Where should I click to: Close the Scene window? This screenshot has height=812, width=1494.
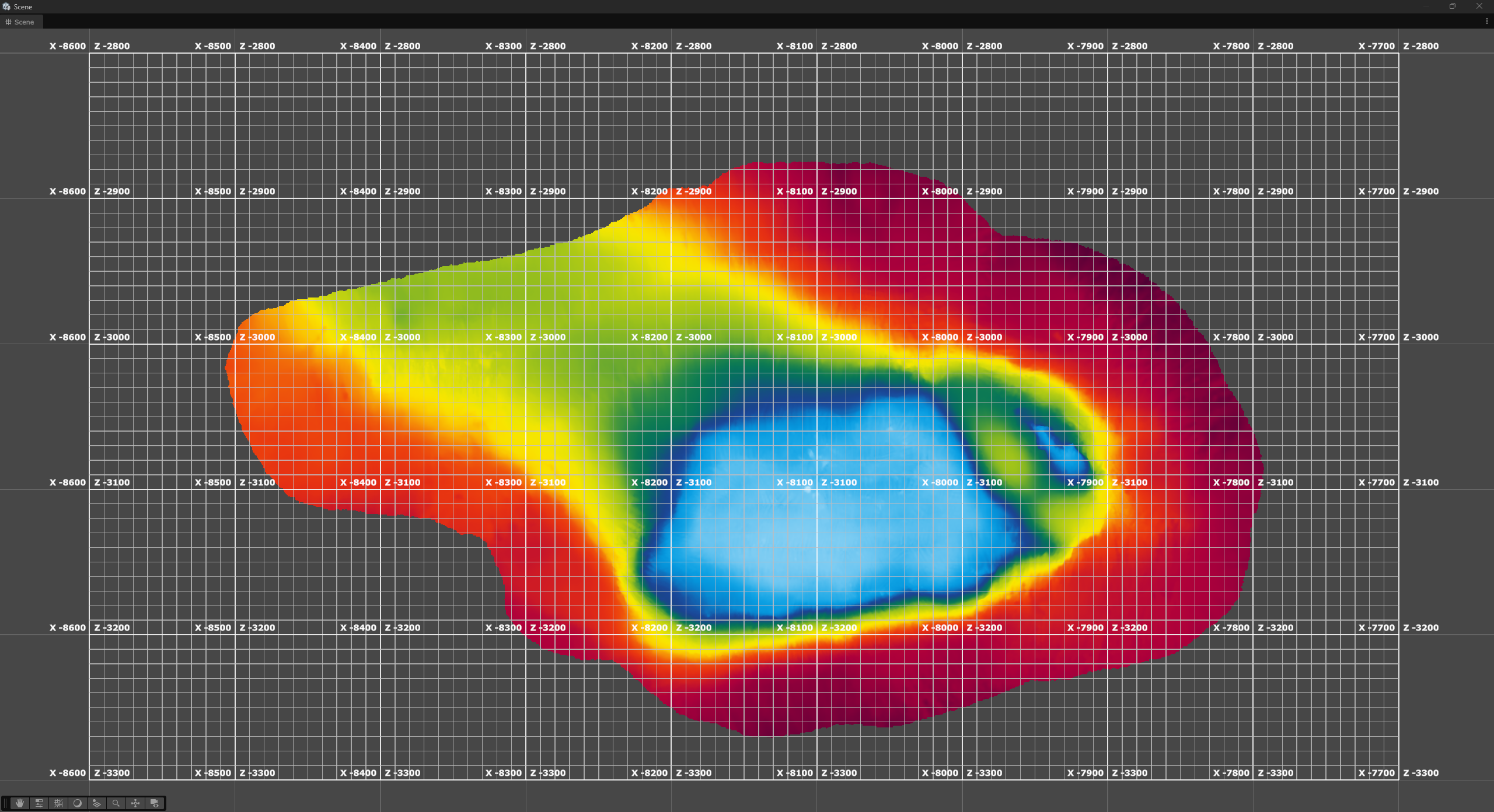pyautogui.click(x=1479, y=6)
